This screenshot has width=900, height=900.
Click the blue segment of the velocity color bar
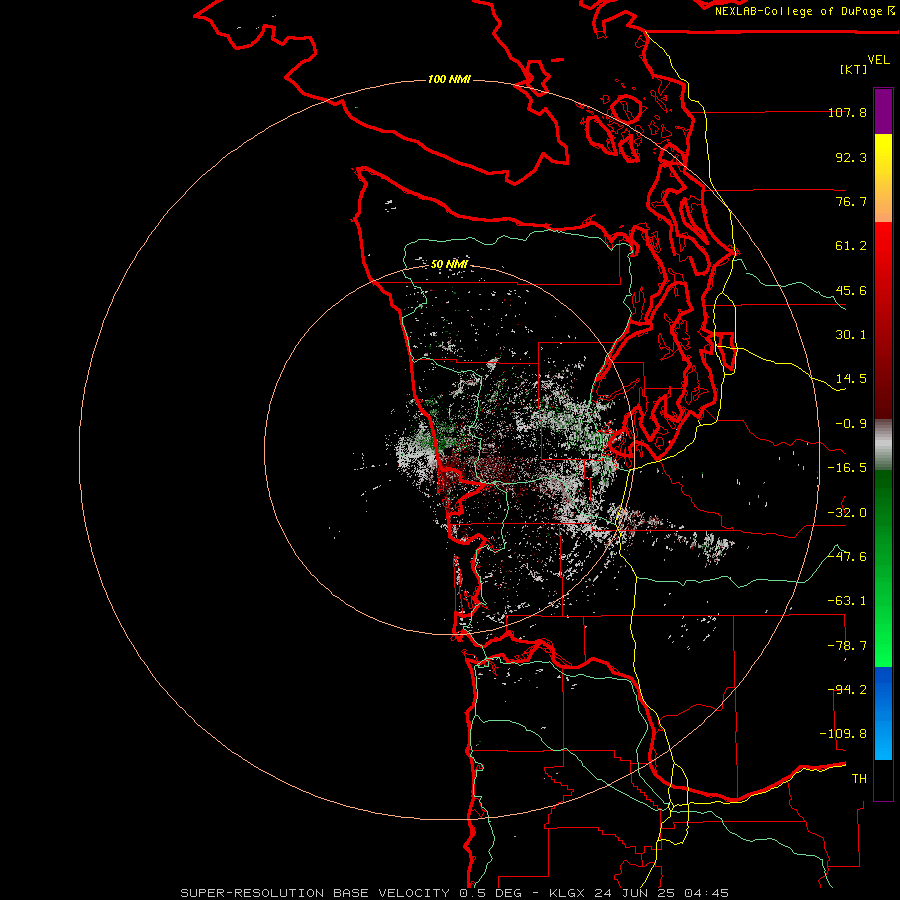point(883,713)
